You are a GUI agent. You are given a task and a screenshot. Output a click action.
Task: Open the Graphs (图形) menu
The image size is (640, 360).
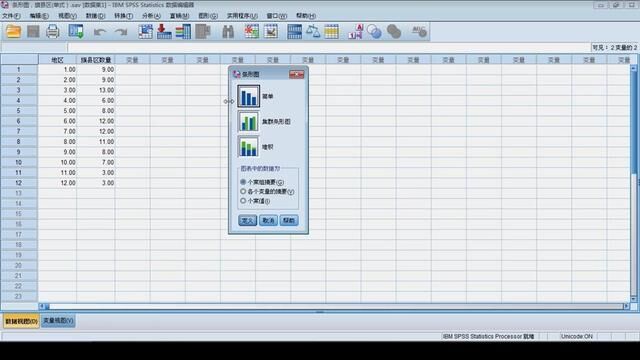[x=208, y=16]
